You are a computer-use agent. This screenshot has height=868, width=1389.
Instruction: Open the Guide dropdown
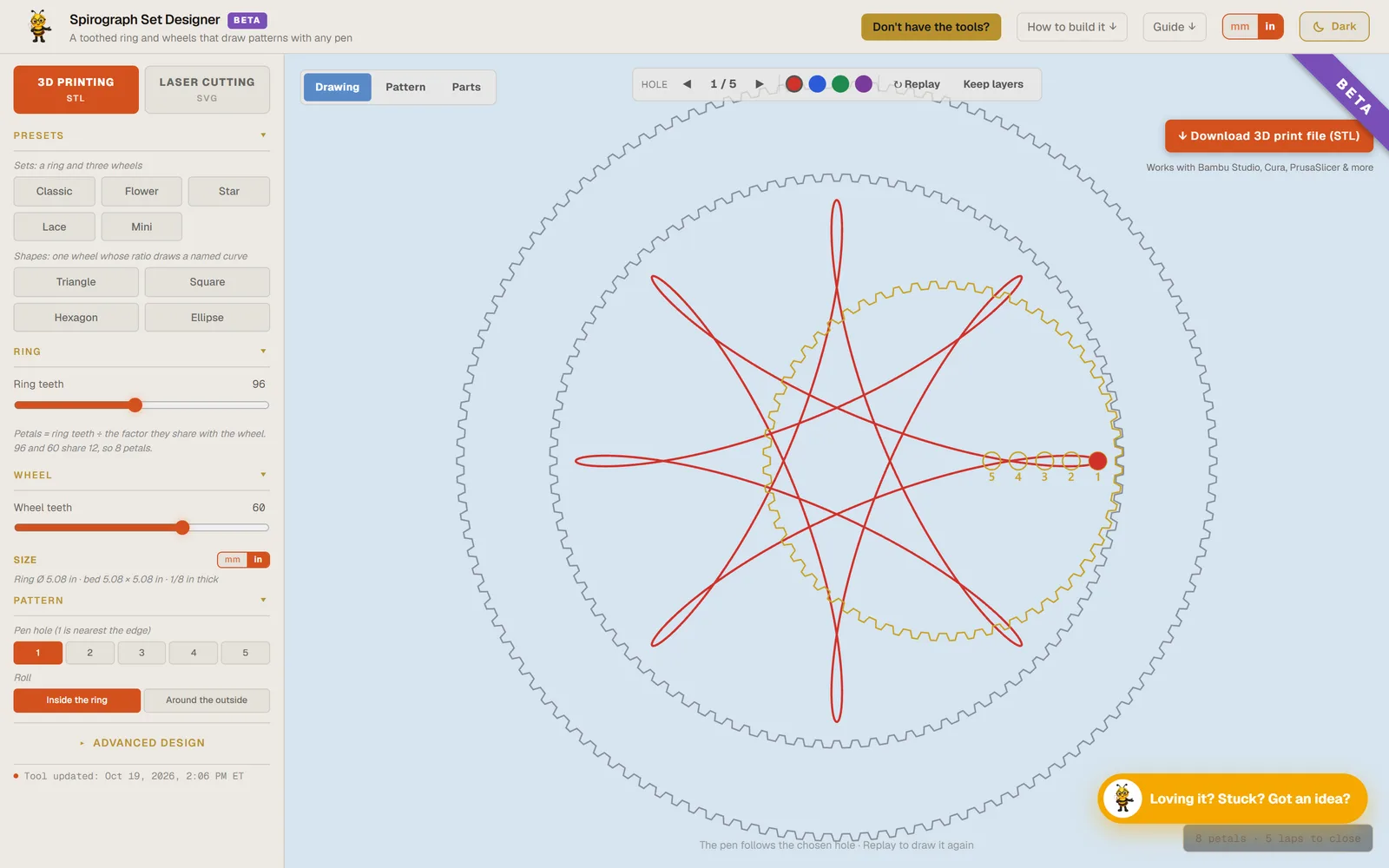1175,27
